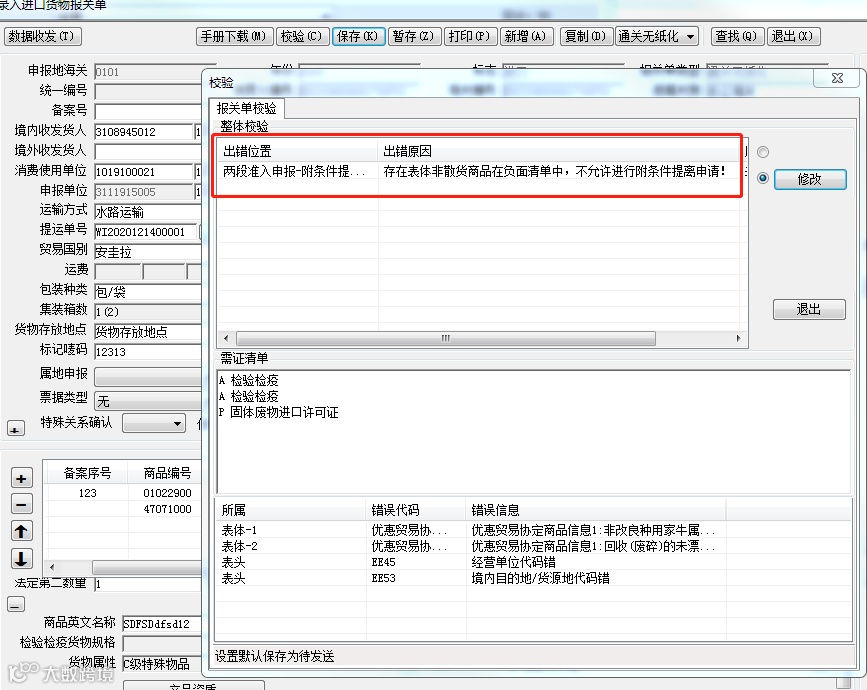Image resolution: width=867 pixels, height=690 pixels.
Task: Click the 提运单号 input field
Action: pos(145,232)
